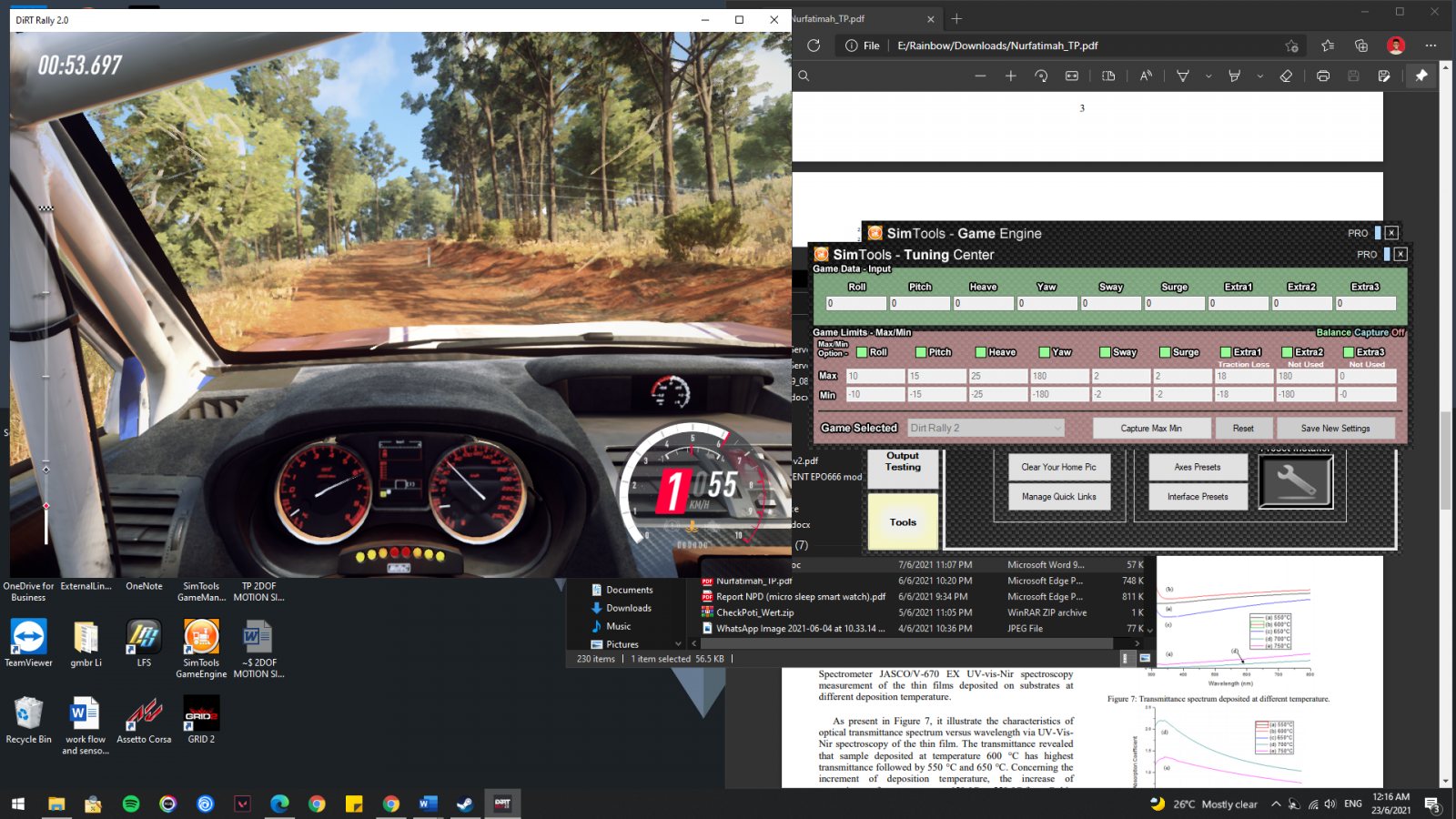Fit PDF to width
Image resolution: width=1456 pixels, height=819 pixels.
(x=1072, y=76)
